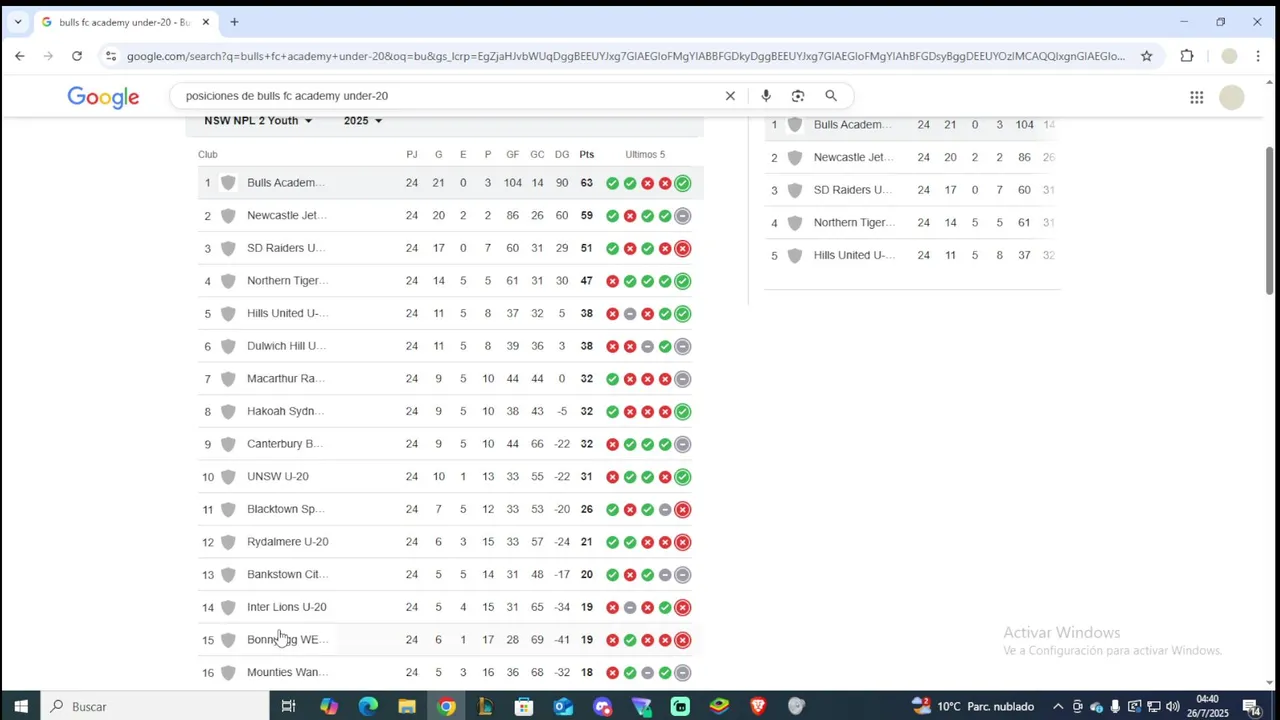The width and height of the screenshot is (1280, 720).
Task: Open Microsoft Edge from the taskbar
Action: pyautogui.click(x=368, y=706)
